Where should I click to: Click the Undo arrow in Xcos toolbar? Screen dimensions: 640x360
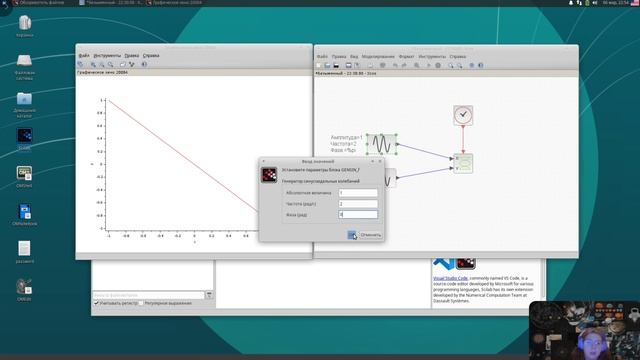[x=395, y=65]
